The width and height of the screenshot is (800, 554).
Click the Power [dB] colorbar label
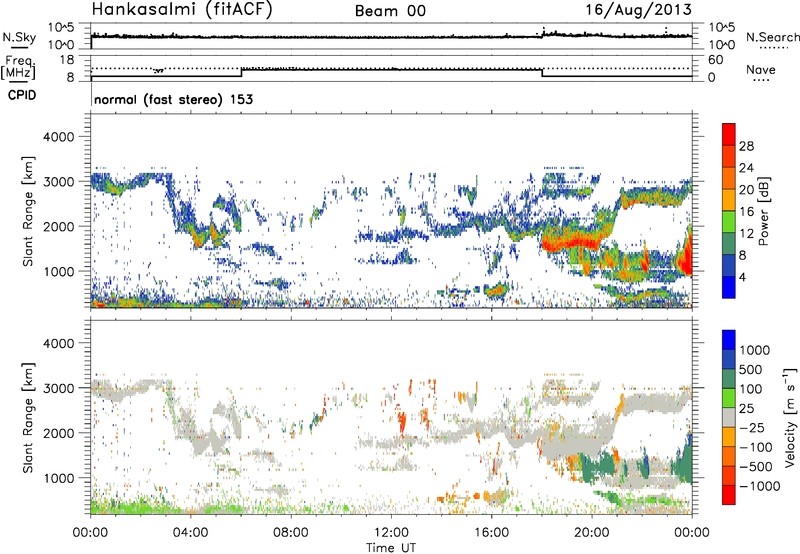[763, 211]
